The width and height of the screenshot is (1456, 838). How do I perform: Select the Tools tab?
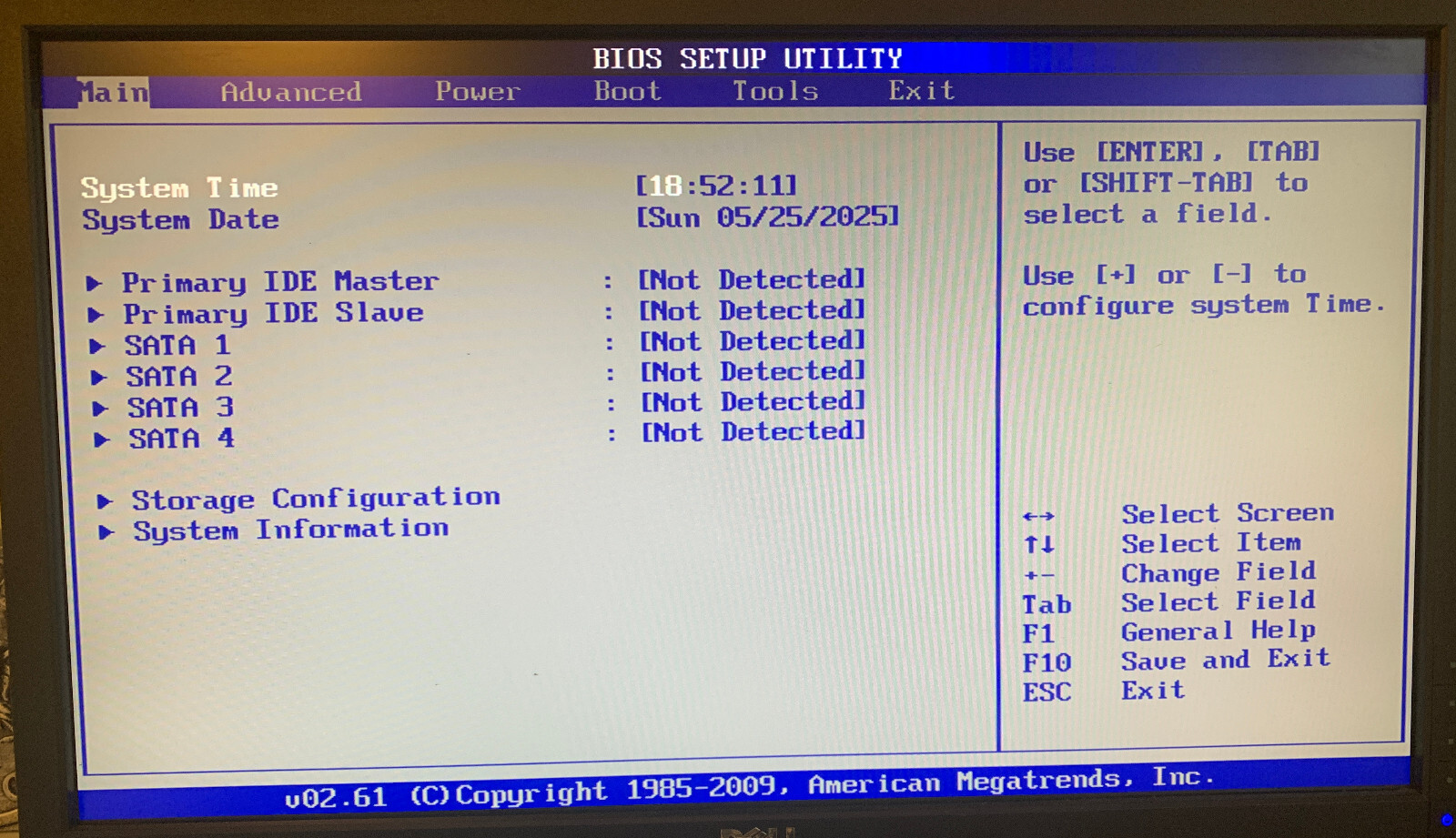click(776, 91)
